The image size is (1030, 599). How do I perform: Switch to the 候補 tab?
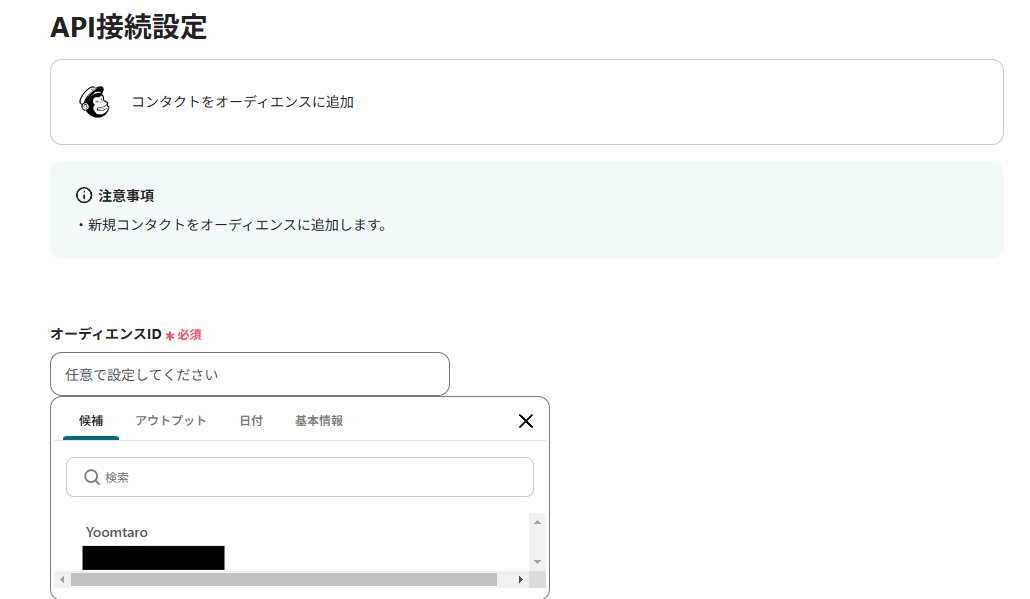(x=91, y=421)
